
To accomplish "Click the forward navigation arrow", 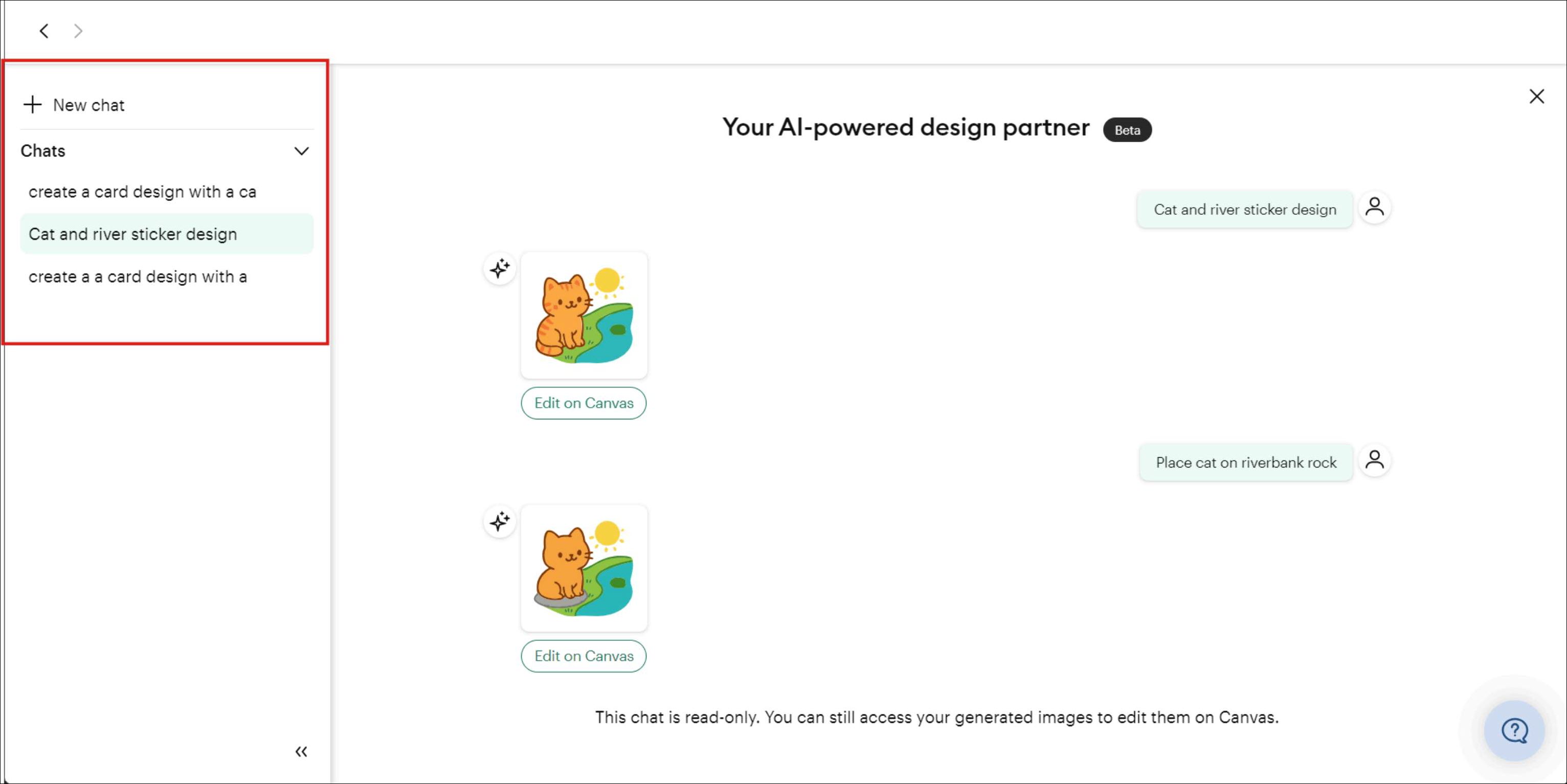I will click(78, 30).
